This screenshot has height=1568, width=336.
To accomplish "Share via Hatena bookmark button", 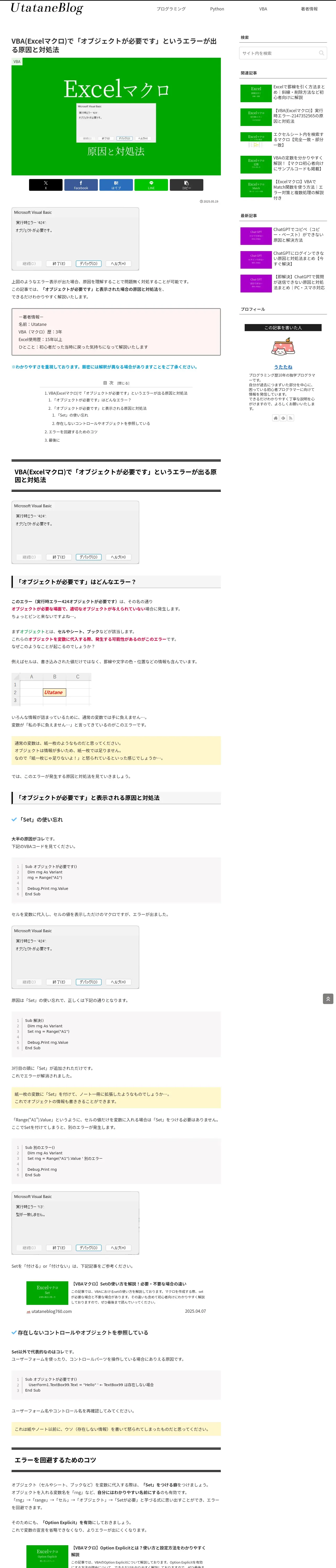I will point(116,185).
